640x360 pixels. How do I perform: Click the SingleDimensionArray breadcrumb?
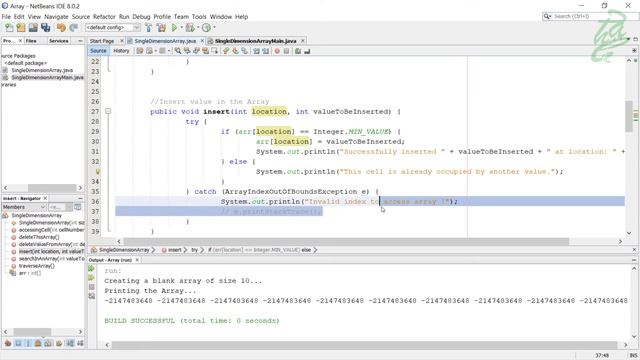pos(124,250)
